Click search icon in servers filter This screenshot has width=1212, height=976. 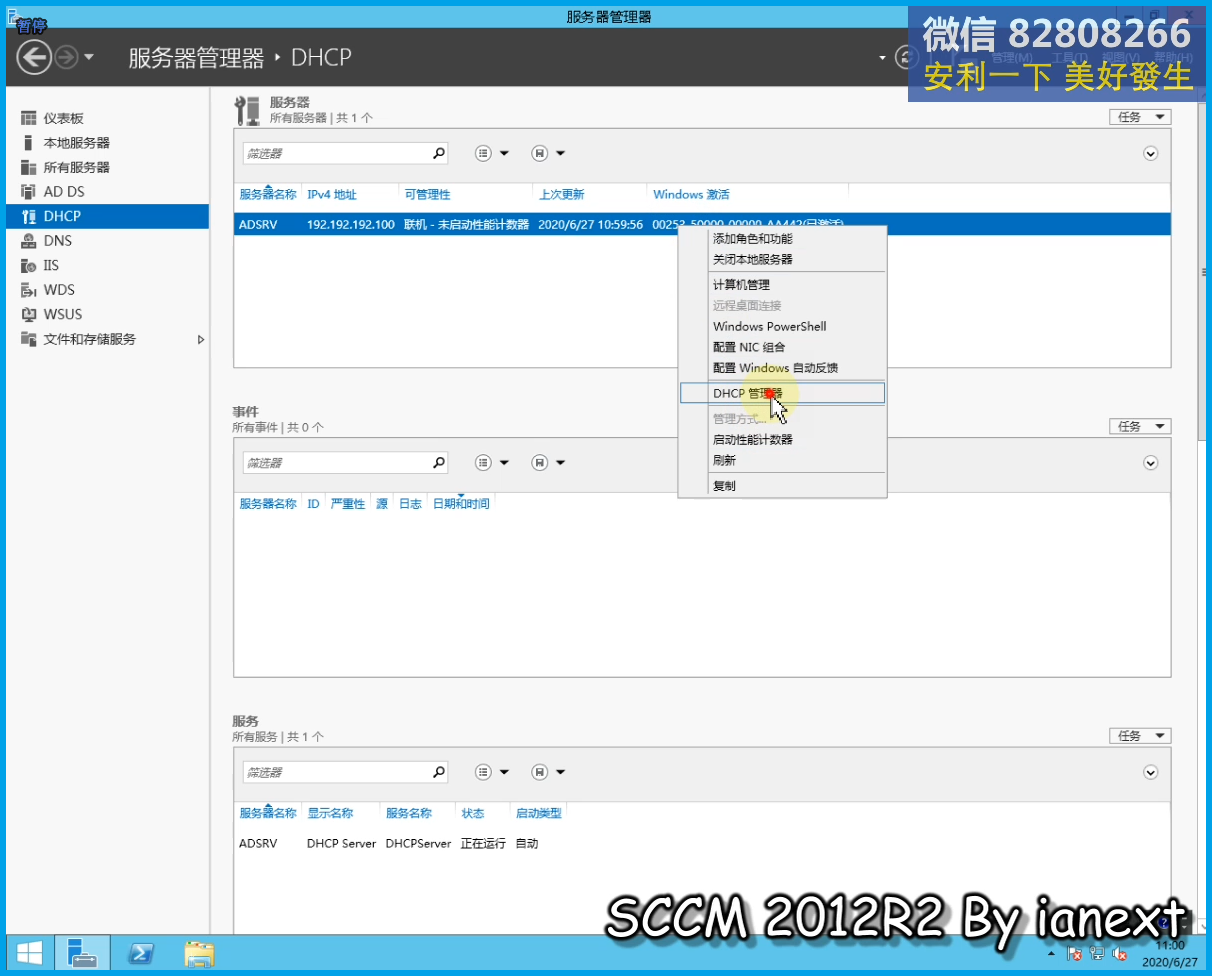[x=438, y=153]
